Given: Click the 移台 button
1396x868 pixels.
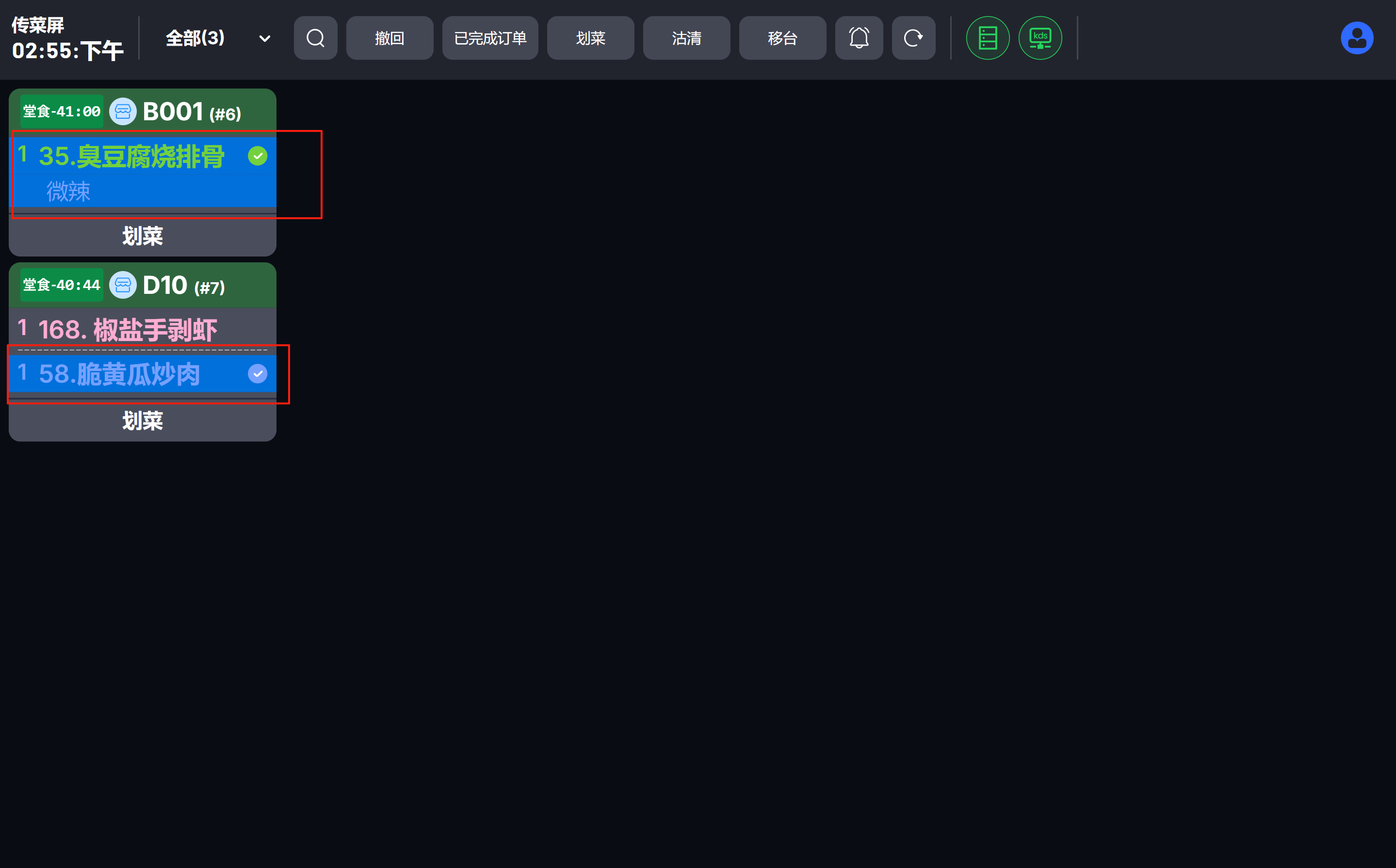Looking at the screenshot, I should click(x=782, y=38).
